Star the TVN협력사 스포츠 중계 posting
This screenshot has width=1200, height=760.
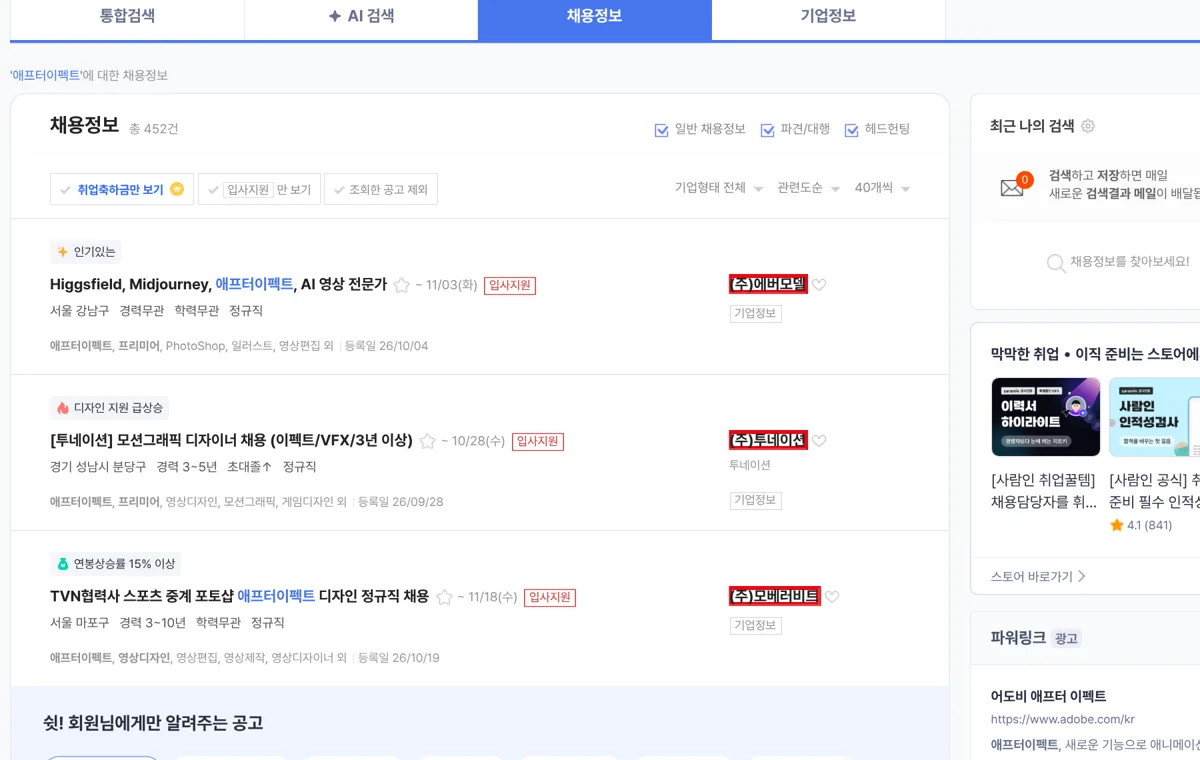[x=444, y=597]
